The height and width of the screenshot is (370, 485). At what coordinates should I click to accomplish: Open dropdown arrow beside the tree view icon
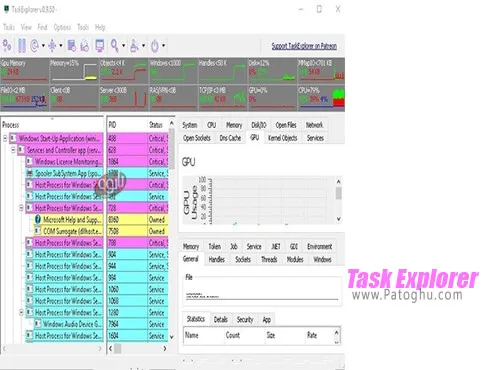tap(61, 45)
